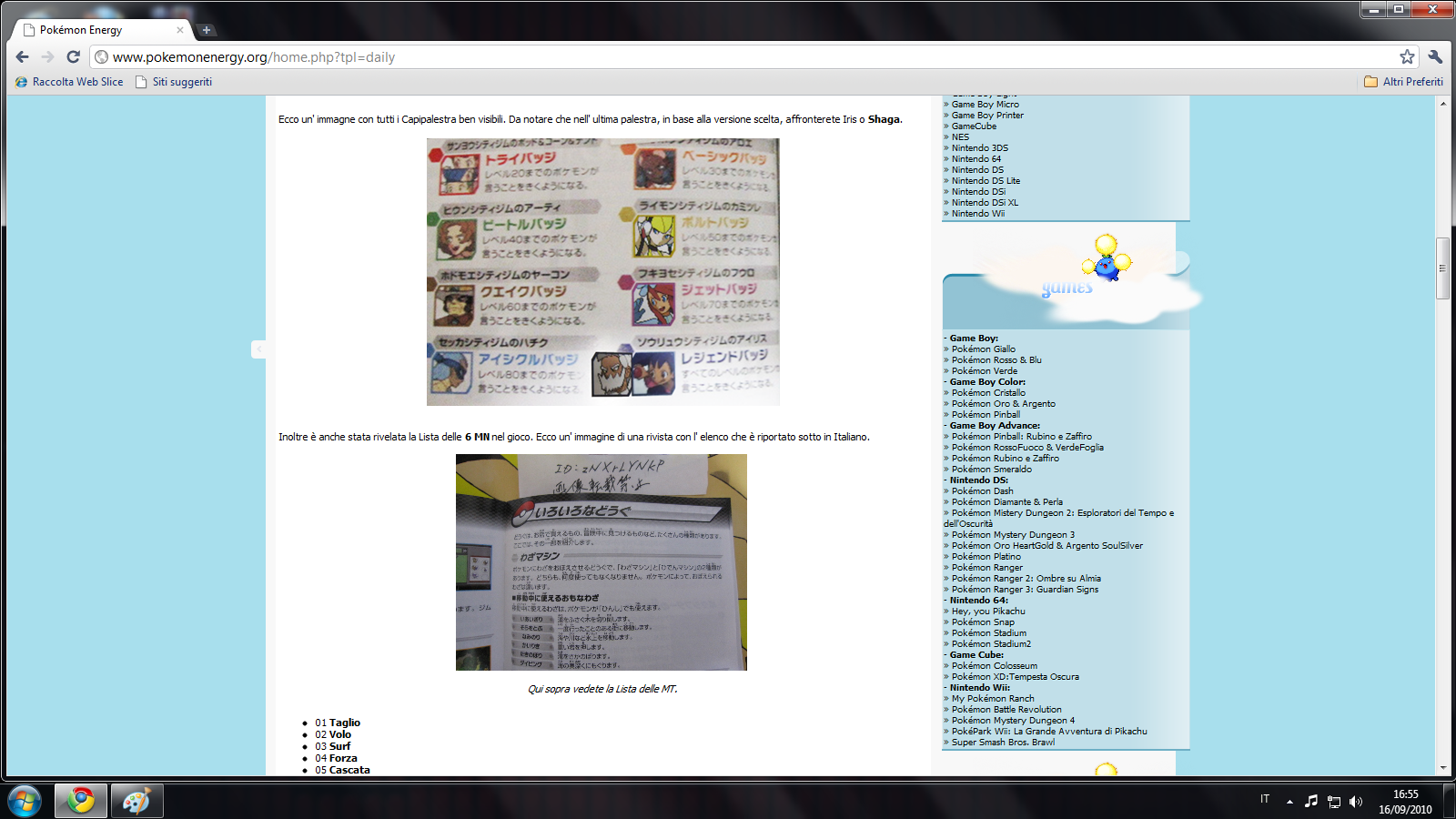Click the '01 Taglio' list entry
The image size is (1456, 819).
click(338, 723)
